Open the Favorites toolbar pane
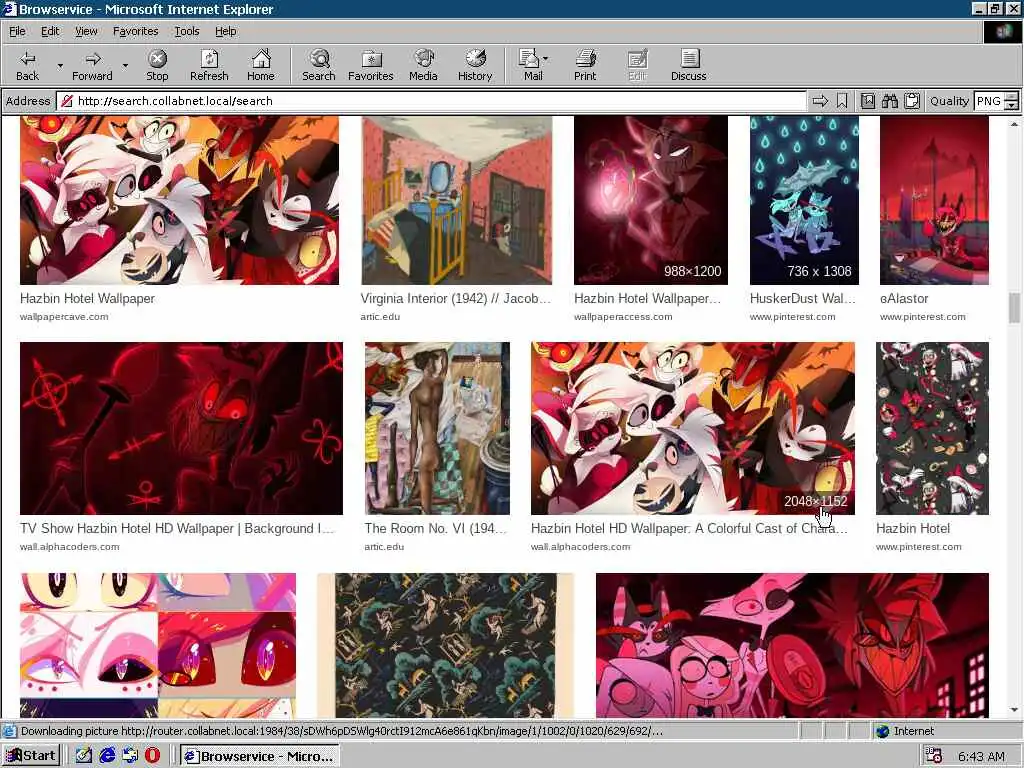Viewport: 1024px width, 768px height. [371, 66]
